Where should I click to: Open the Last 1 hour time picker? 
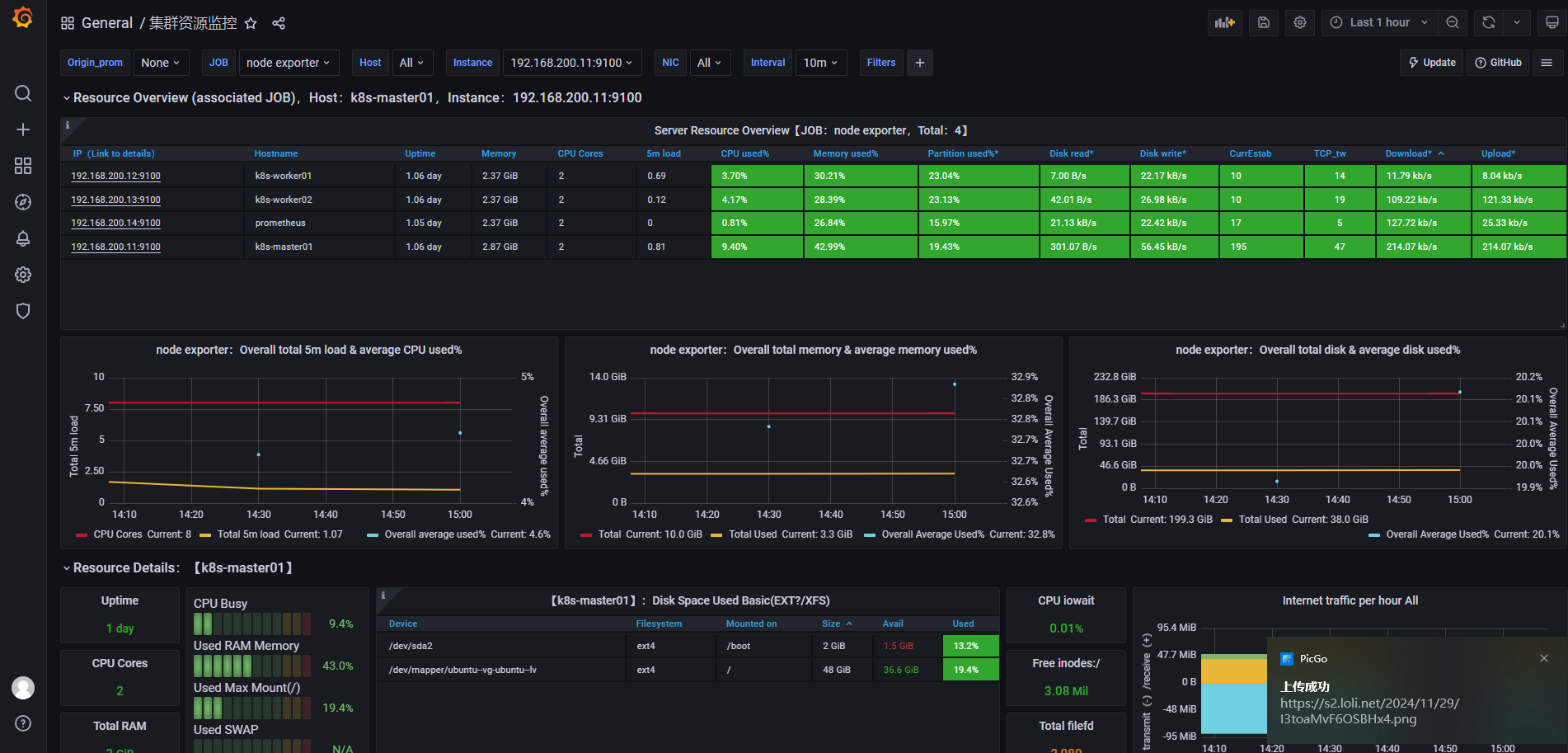pyautogui.click(x=1379, y=22)
